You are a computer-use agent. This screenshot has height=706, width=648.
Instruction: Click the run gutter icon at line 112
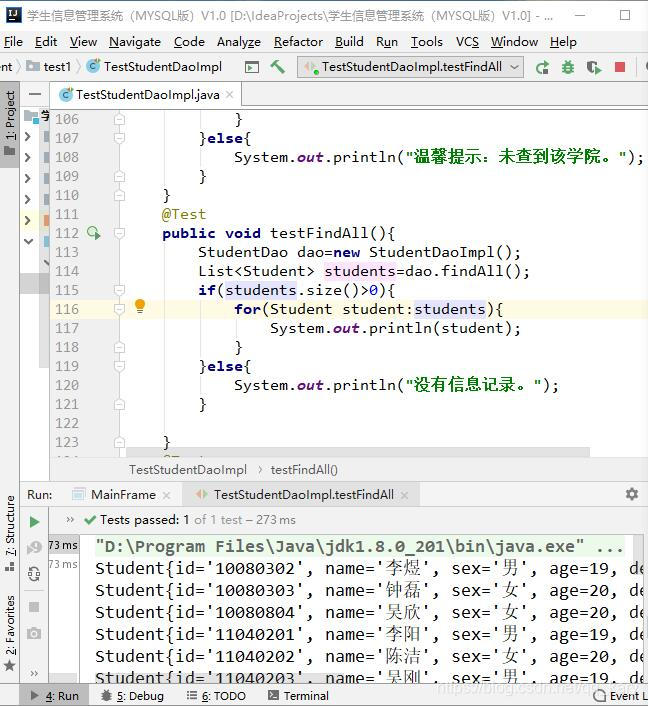pos(94,233)
